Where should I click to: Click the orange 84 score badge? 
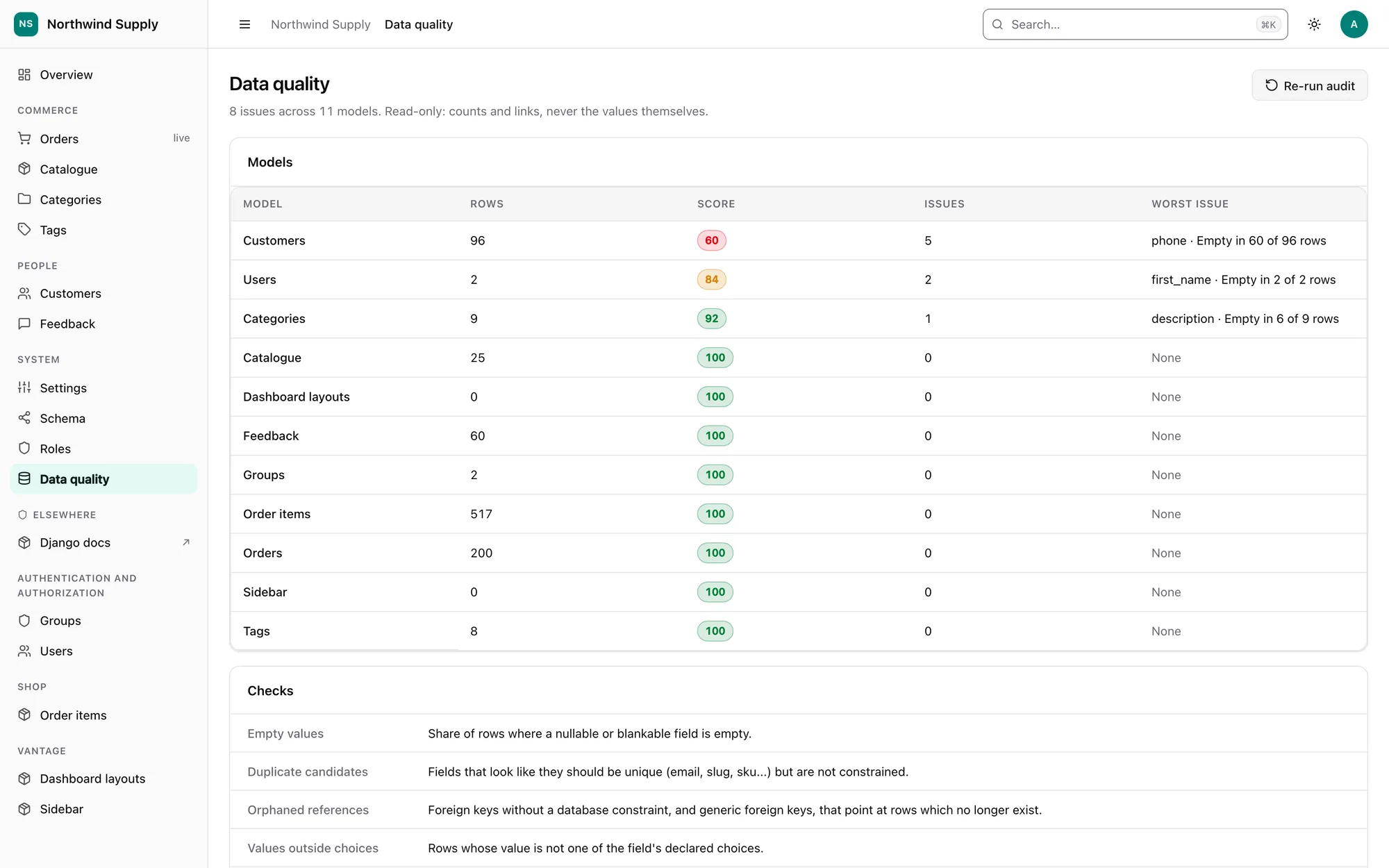point(711,279)
